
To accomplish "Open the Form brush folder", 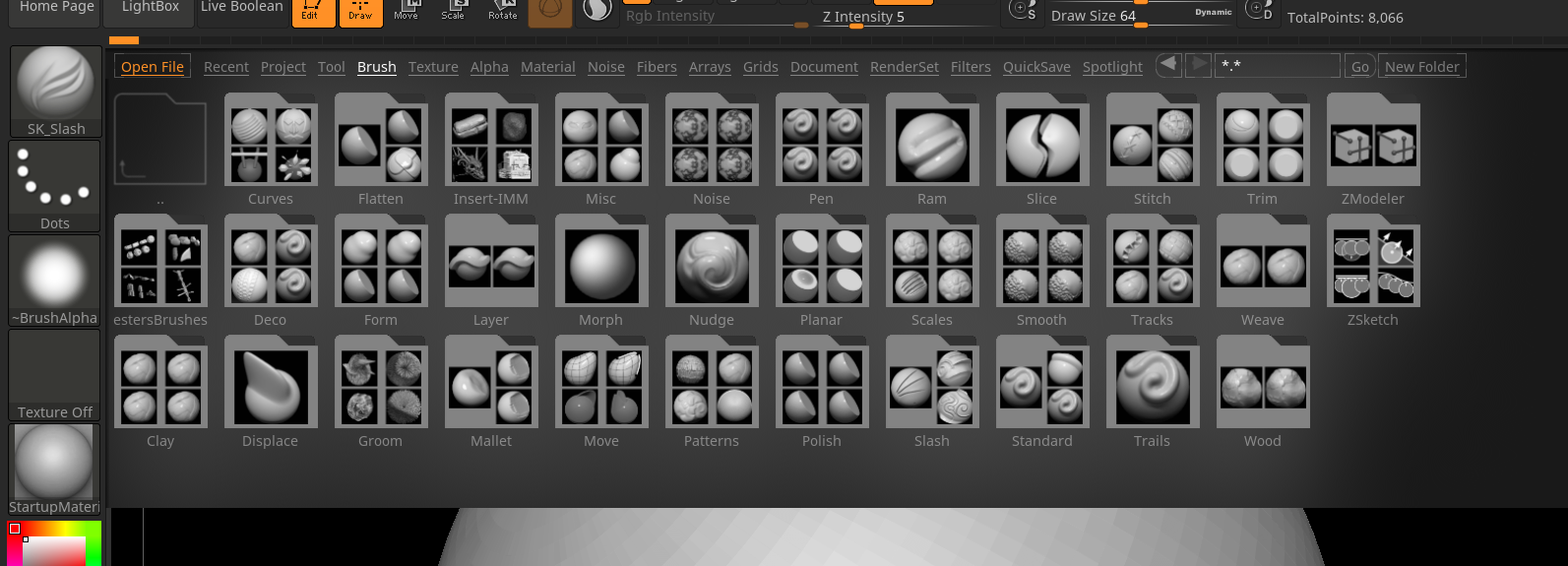I will [x=381, y=262].
